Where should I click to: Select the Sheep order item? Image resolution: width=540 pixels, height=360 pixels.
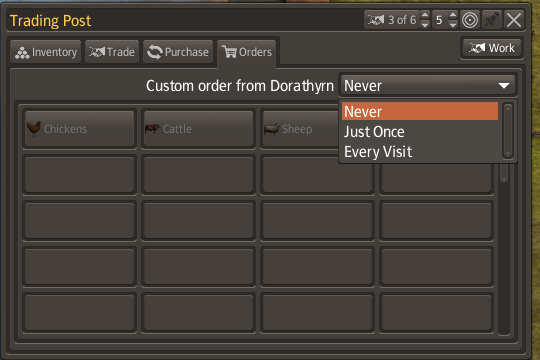(300, 129)
